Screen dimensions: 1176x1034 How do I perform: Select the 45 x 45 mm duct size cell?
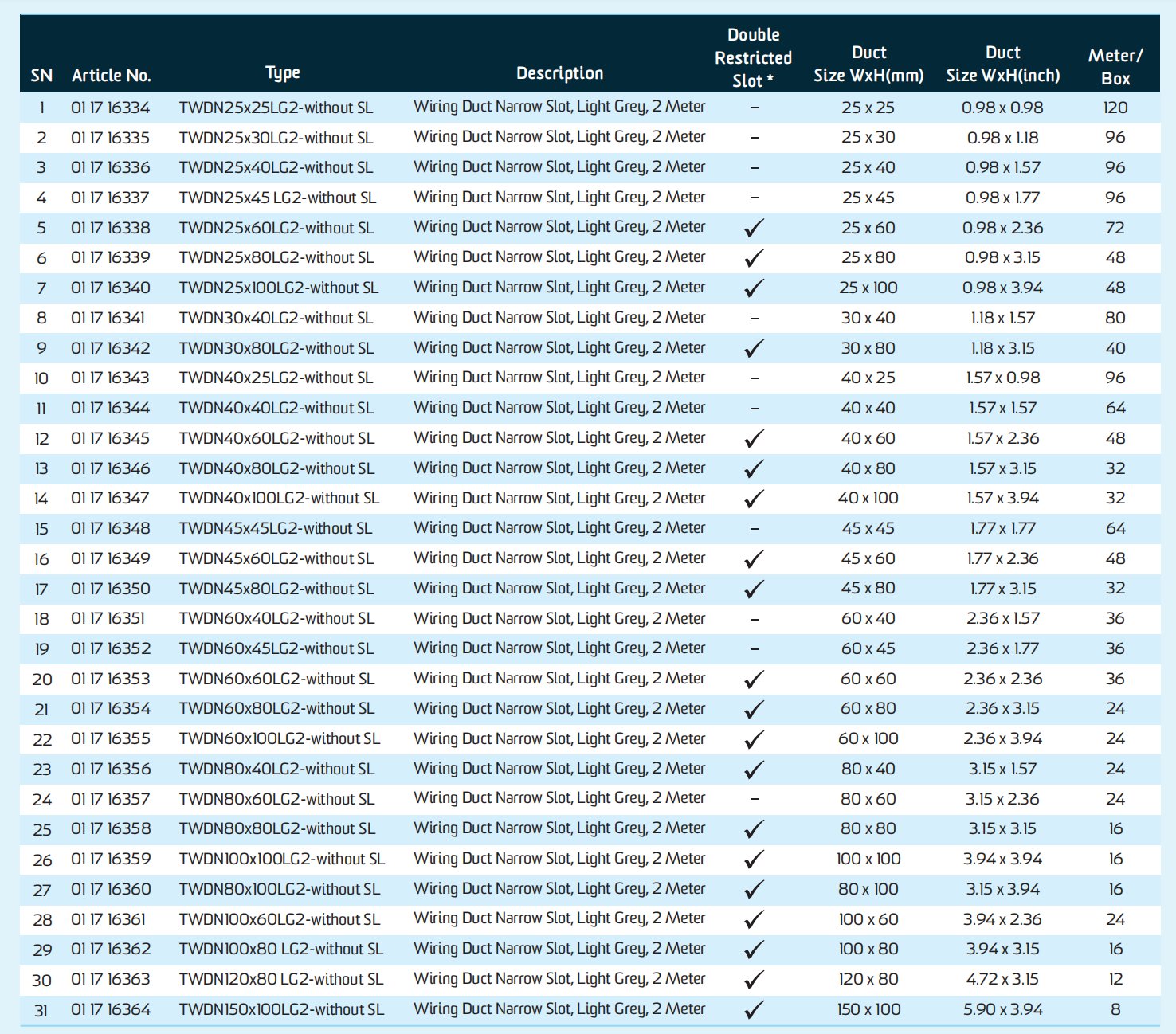[868, 528]
